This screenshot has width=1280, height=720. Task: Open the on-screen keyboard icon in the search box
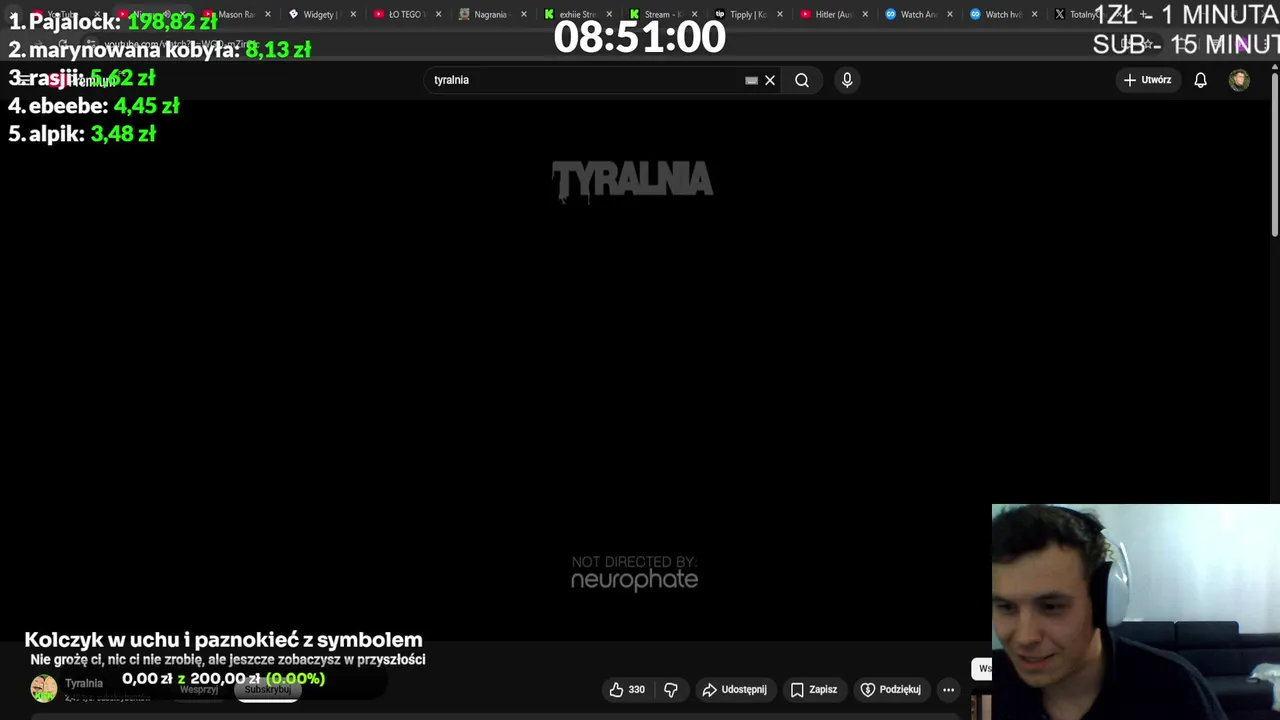click(751, 80)
